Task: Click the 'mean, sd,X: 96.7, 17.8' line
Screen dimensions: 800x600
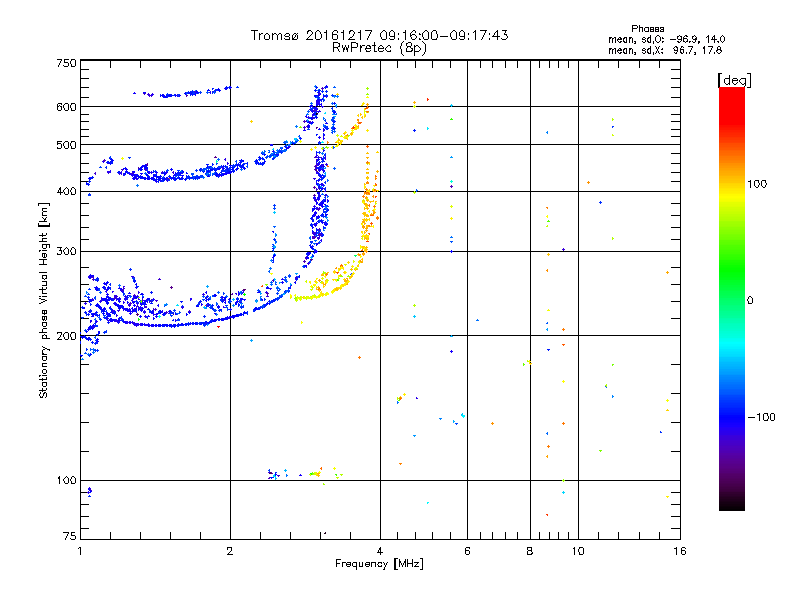Action: (x=665, y=50)
